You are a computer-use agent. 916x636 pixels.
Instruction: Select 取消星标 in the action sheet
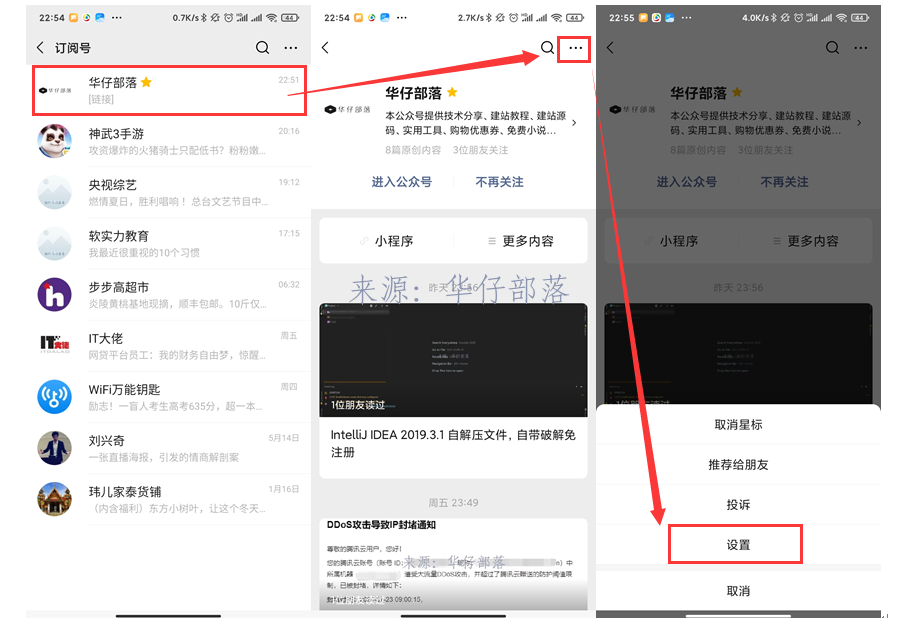click(738, 425)
